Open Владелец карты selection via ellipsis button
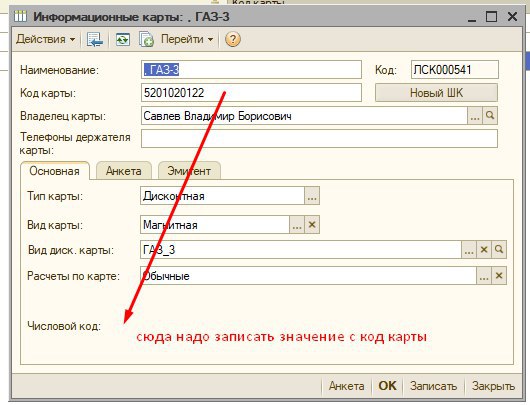 pos(475,116)
